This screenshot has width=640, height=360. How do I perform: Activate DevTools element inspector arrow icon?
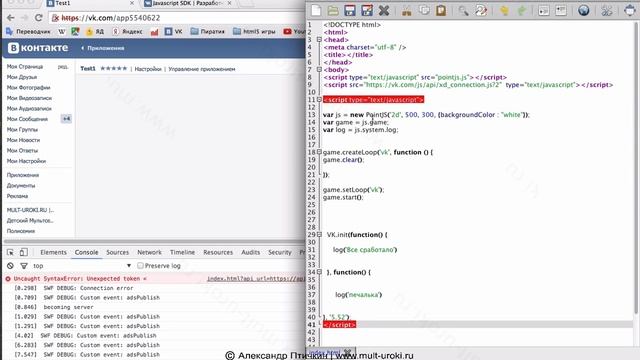[x=10, y=252]
